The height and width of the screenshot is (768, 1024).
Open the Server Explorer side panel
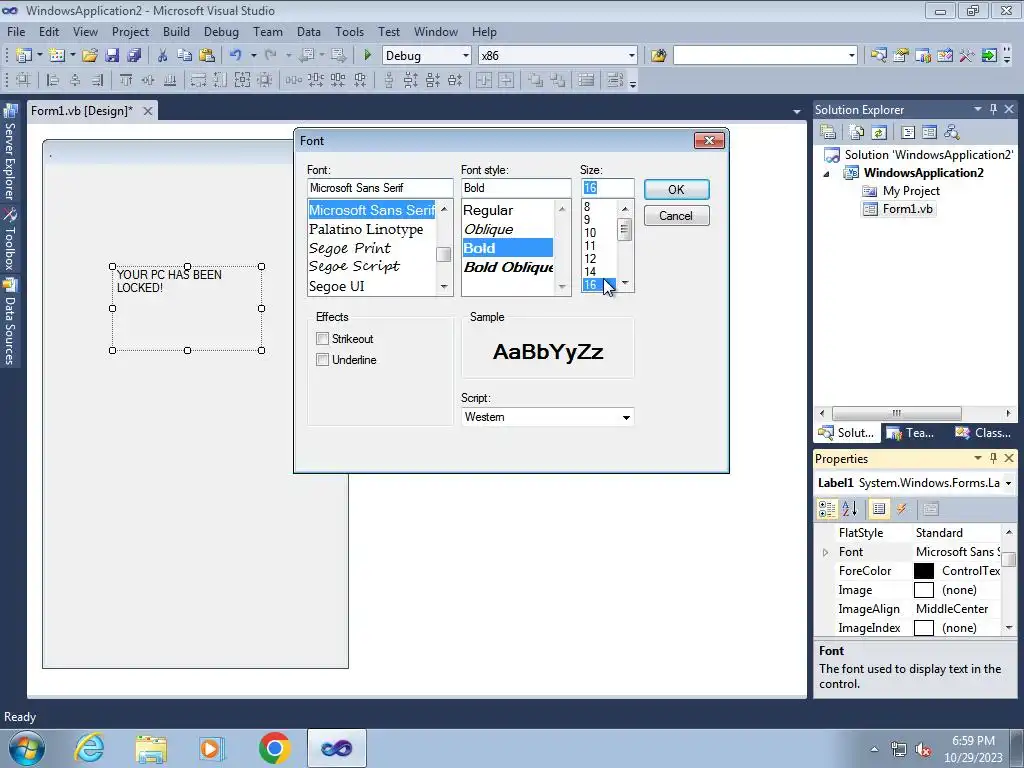coord(10,153)
